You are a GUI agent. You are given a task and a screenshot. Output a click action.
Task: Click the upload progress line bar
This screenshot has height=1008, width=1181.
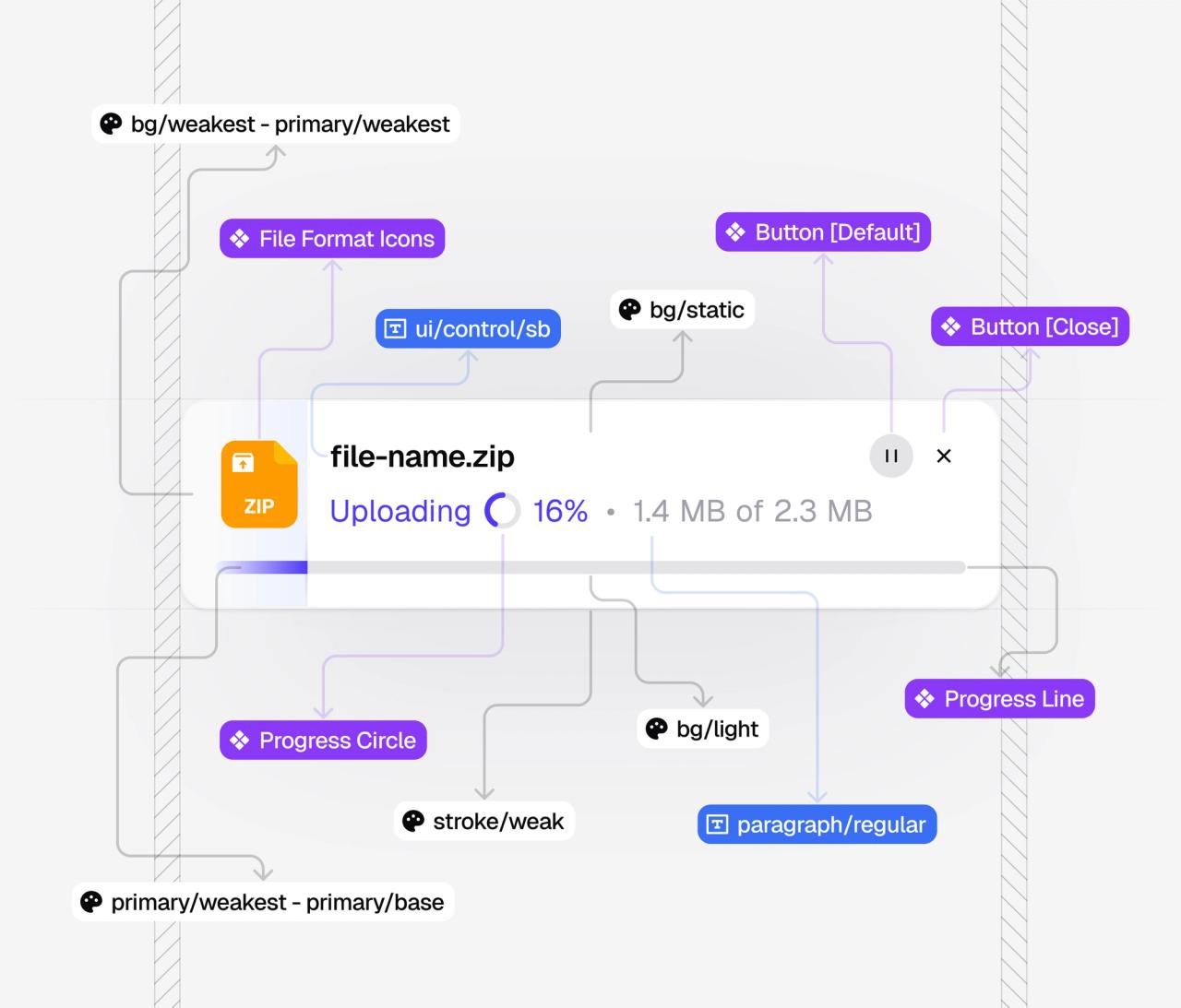(x=590, y=567)
